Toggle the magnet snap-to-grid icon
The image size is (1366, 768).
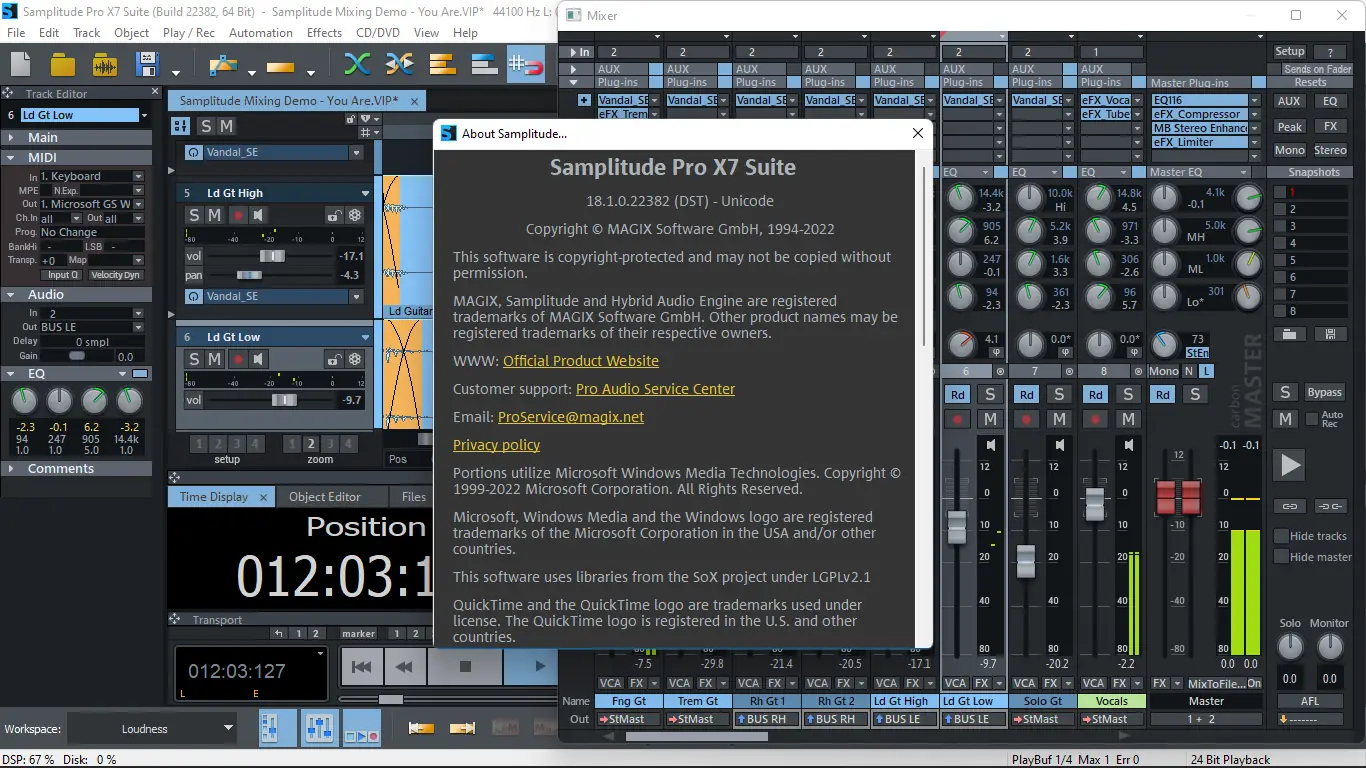[x=525, y=65]
